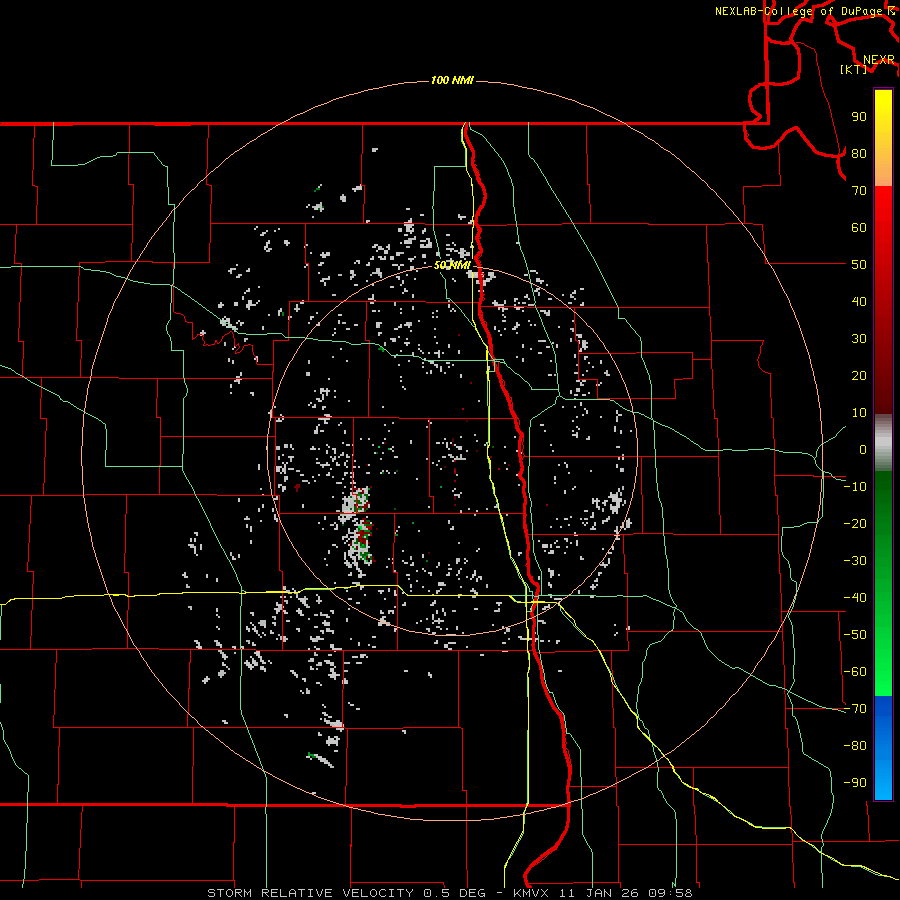Click the 0 value on the velocity scale
900x900 pixels.
(863, 449)
